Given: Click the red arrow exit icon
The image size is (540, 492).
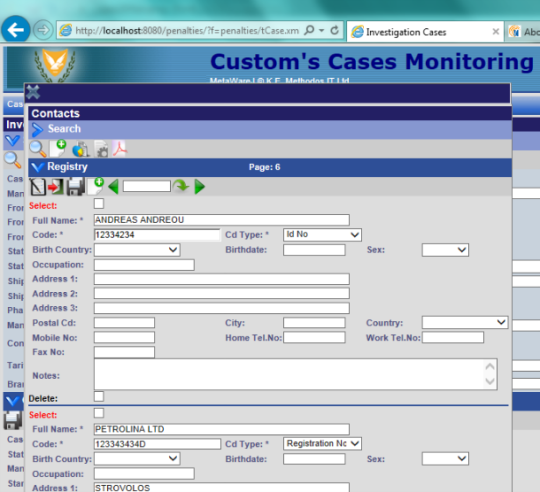Looking at the screenshot, I should click(56, 187).
